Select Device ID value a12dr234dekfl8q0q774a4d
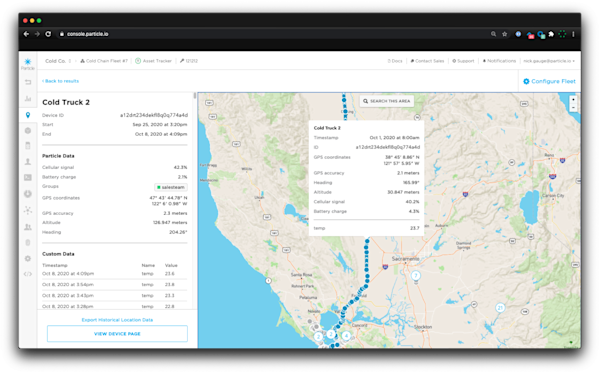Viewport: 600px width, 374px height. tap(154, 115)
